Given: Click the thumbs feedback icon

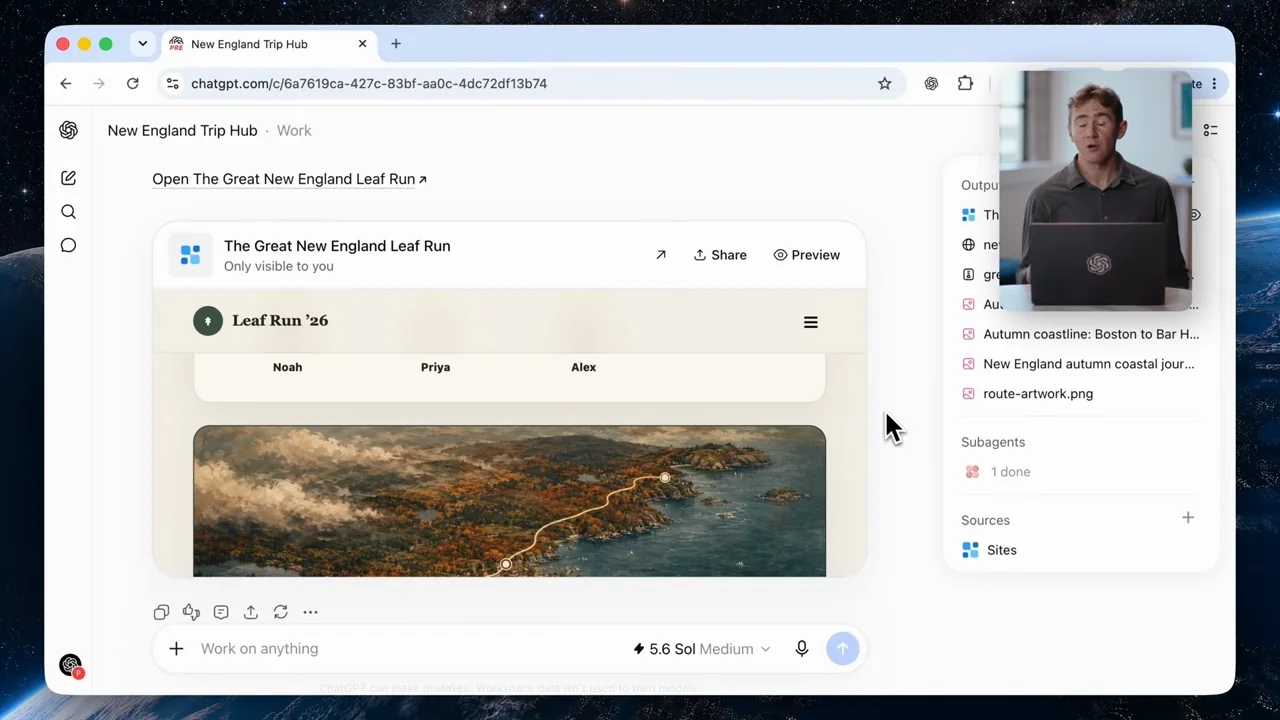Looking at the screenshot, I should 191,612.
